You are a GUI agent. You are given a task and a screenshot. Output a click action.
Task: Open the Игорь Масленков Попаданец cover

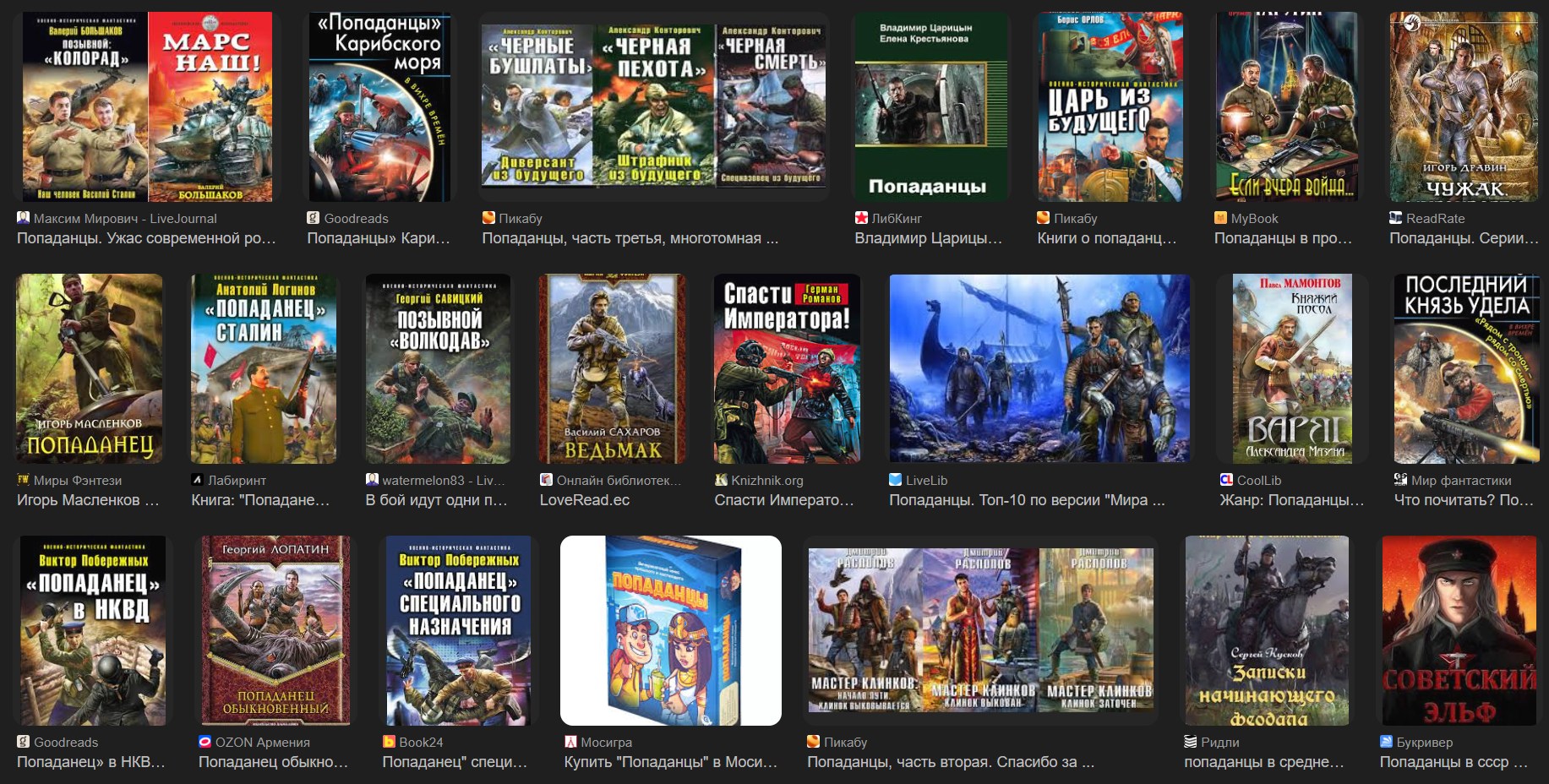point(90,368)
